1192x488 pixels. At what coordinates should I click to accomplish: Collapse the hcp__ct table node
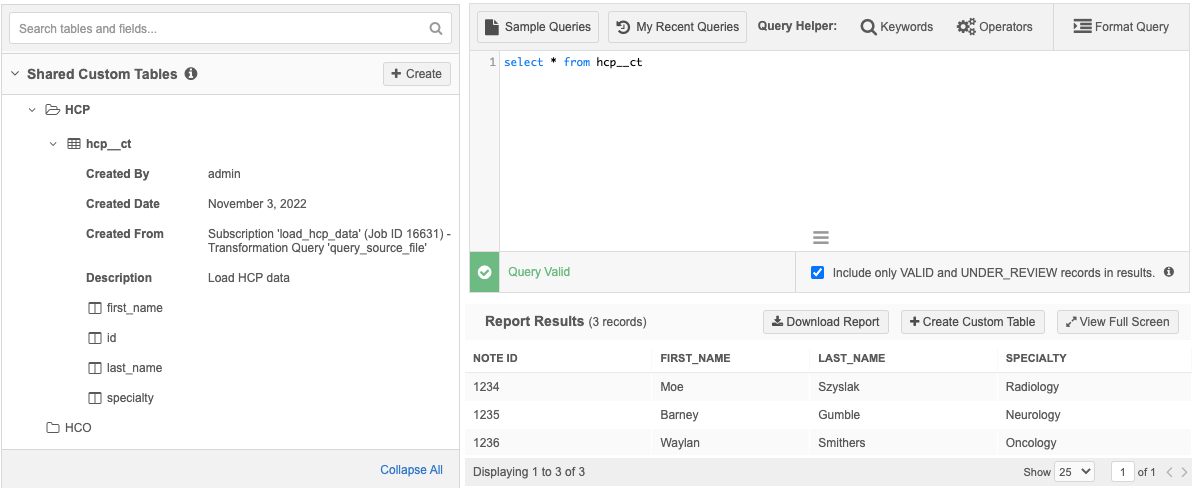pos(53,144)
